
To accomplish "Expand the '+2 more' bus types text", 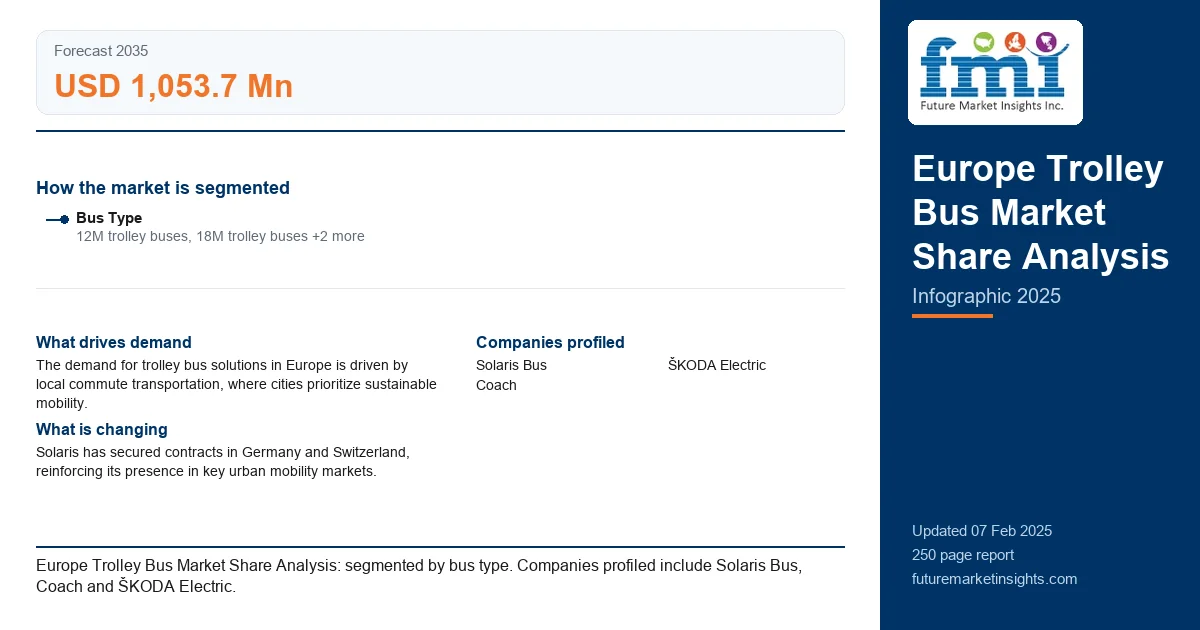I will (338, 237).
